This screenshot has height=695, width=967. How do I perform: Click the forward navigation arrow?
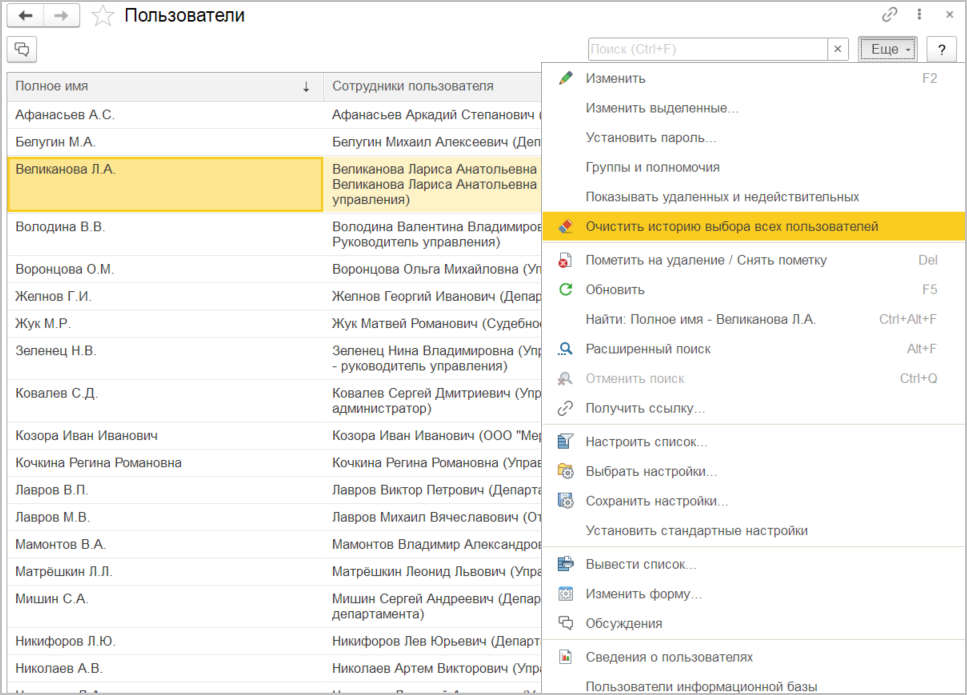pyautogui.click(x=62, y=16)
